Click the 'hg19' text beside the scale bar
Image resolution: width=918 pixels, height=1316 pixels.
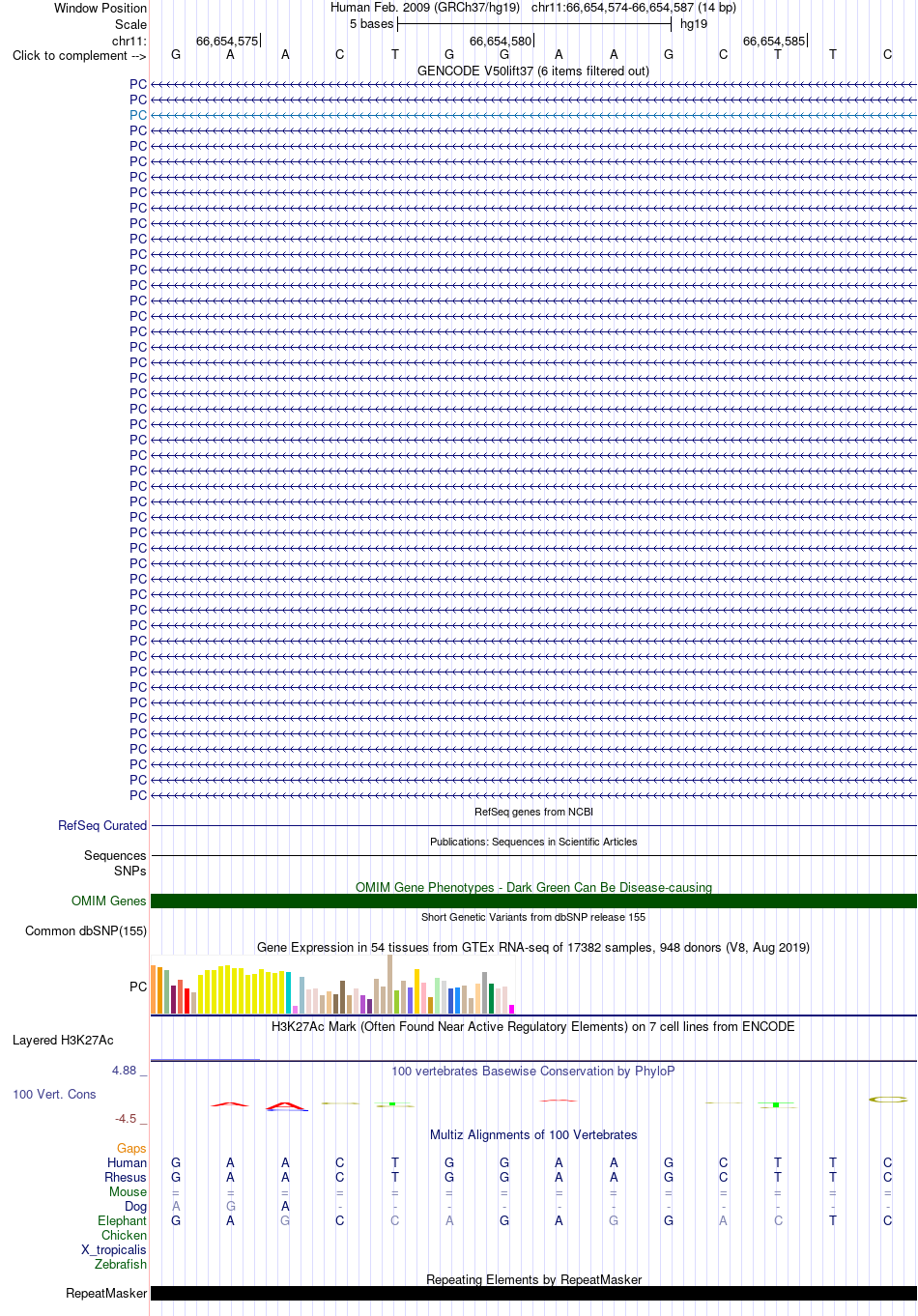pyautogui.click(x=694, y=23)
